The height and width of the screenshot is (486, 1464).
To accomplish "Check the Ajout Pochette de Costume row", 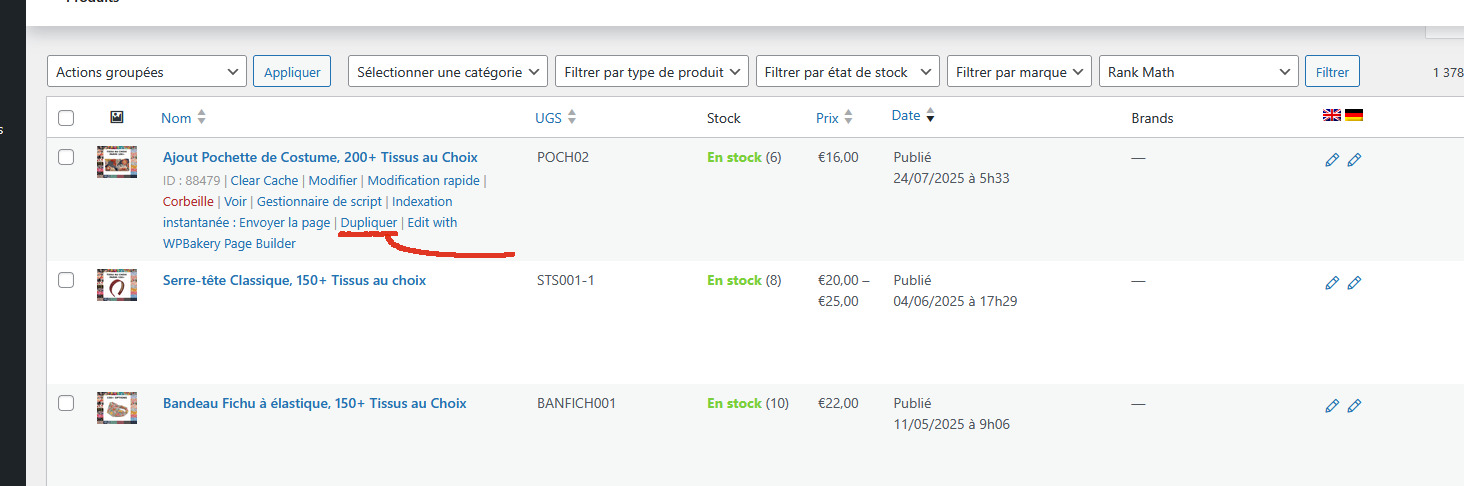I will point(66,157).
